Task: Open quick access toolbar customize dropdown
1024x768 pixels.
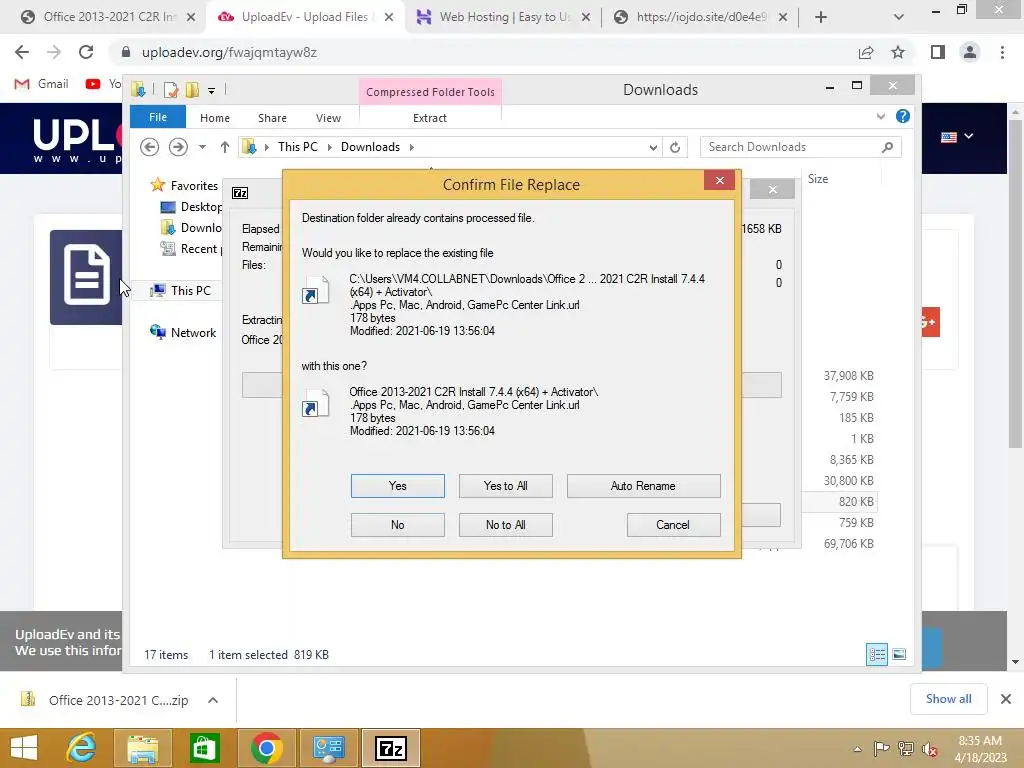Action: [x=212, y=91]
